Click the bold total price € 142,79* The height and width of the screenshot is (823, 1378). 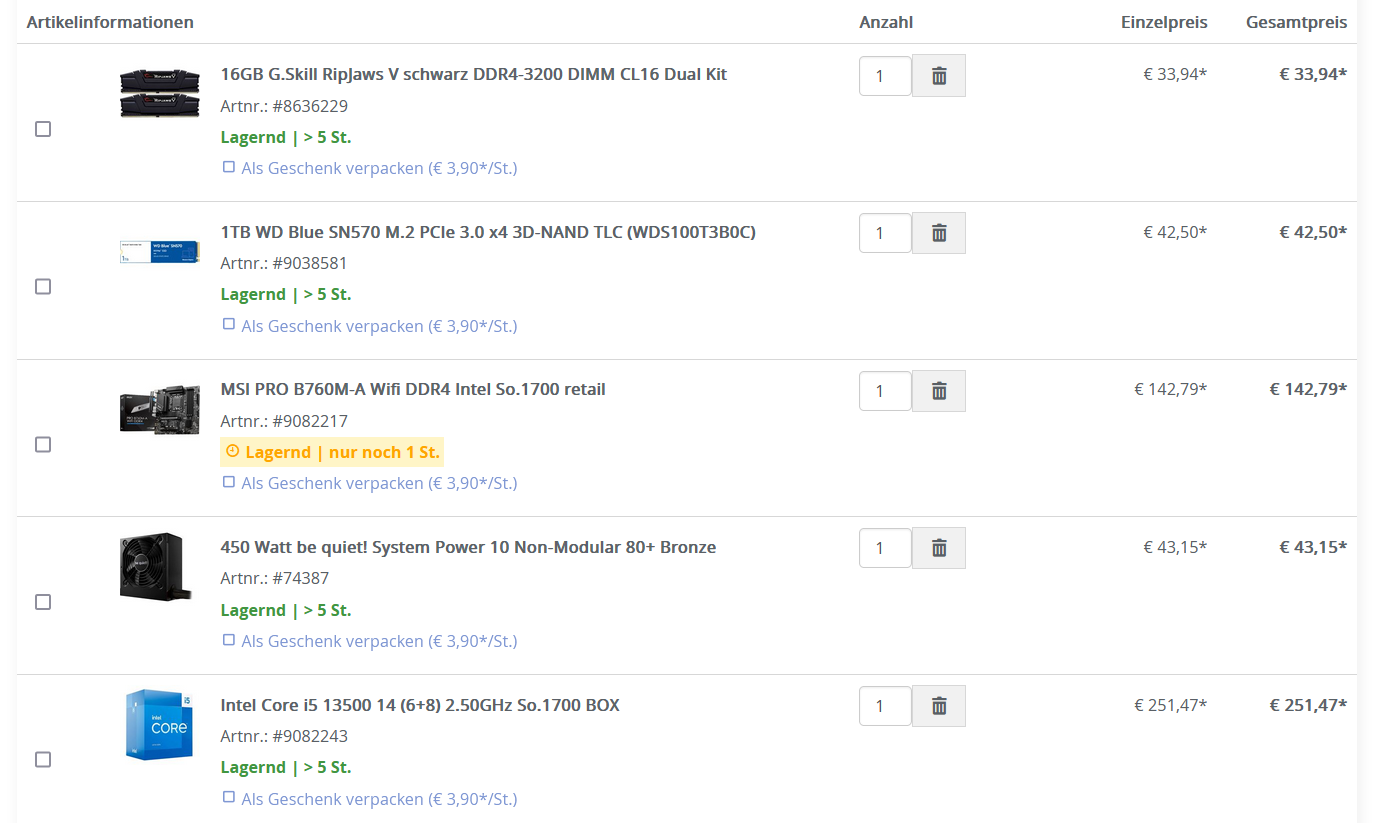1308,389
